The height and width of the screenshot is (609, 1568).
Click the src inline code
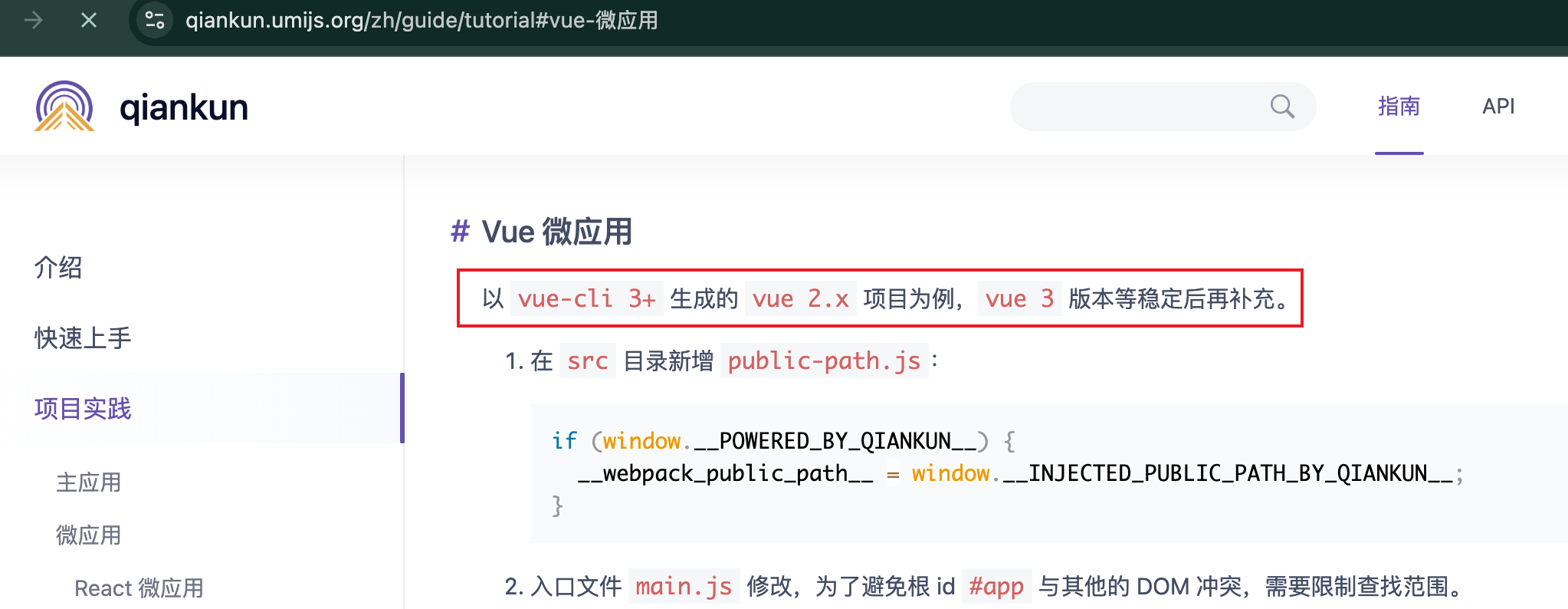tap(587, 360)
